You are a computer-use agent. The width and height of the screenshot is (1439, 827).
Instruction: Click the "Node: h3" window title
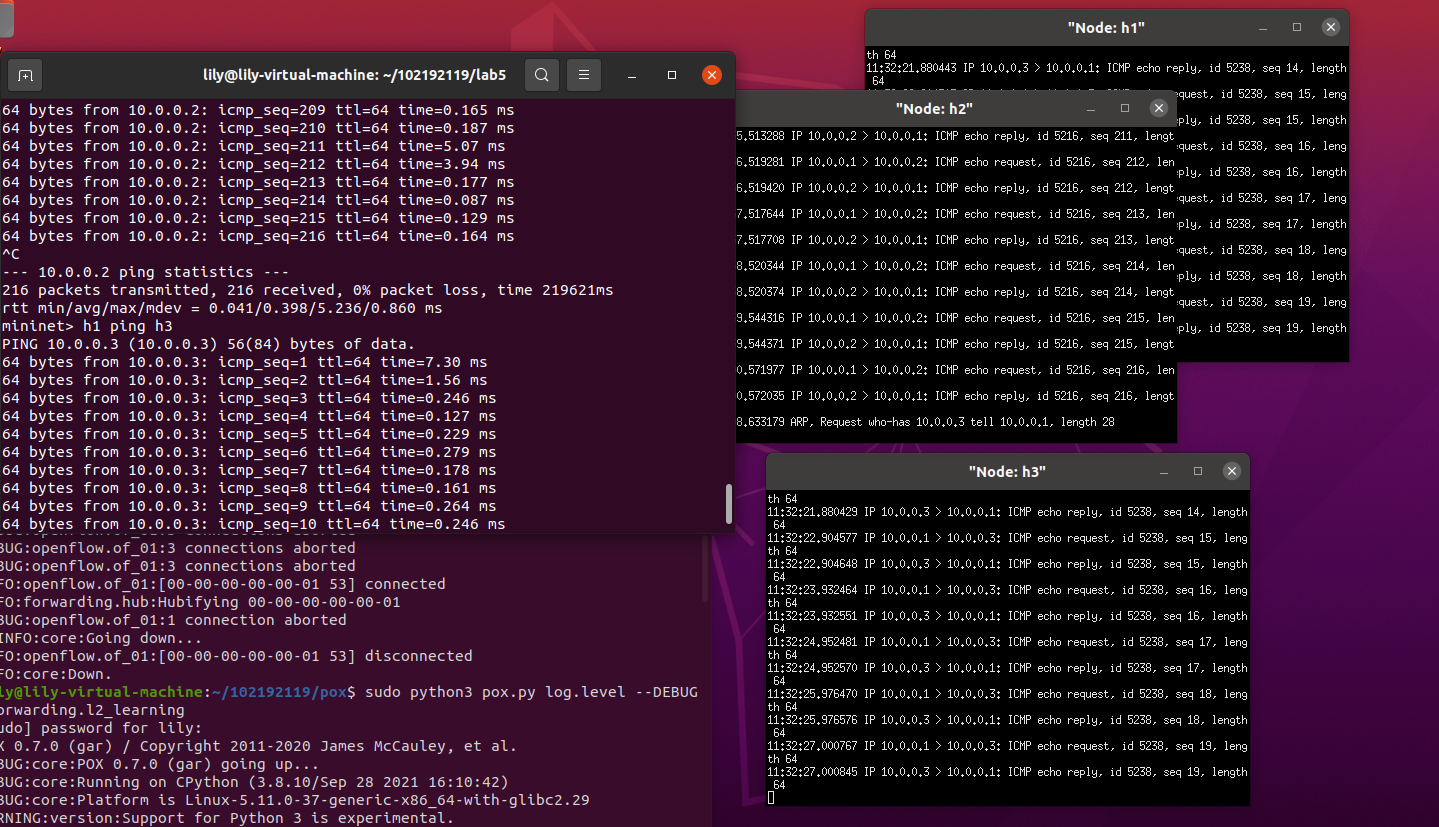(1007, 471)
